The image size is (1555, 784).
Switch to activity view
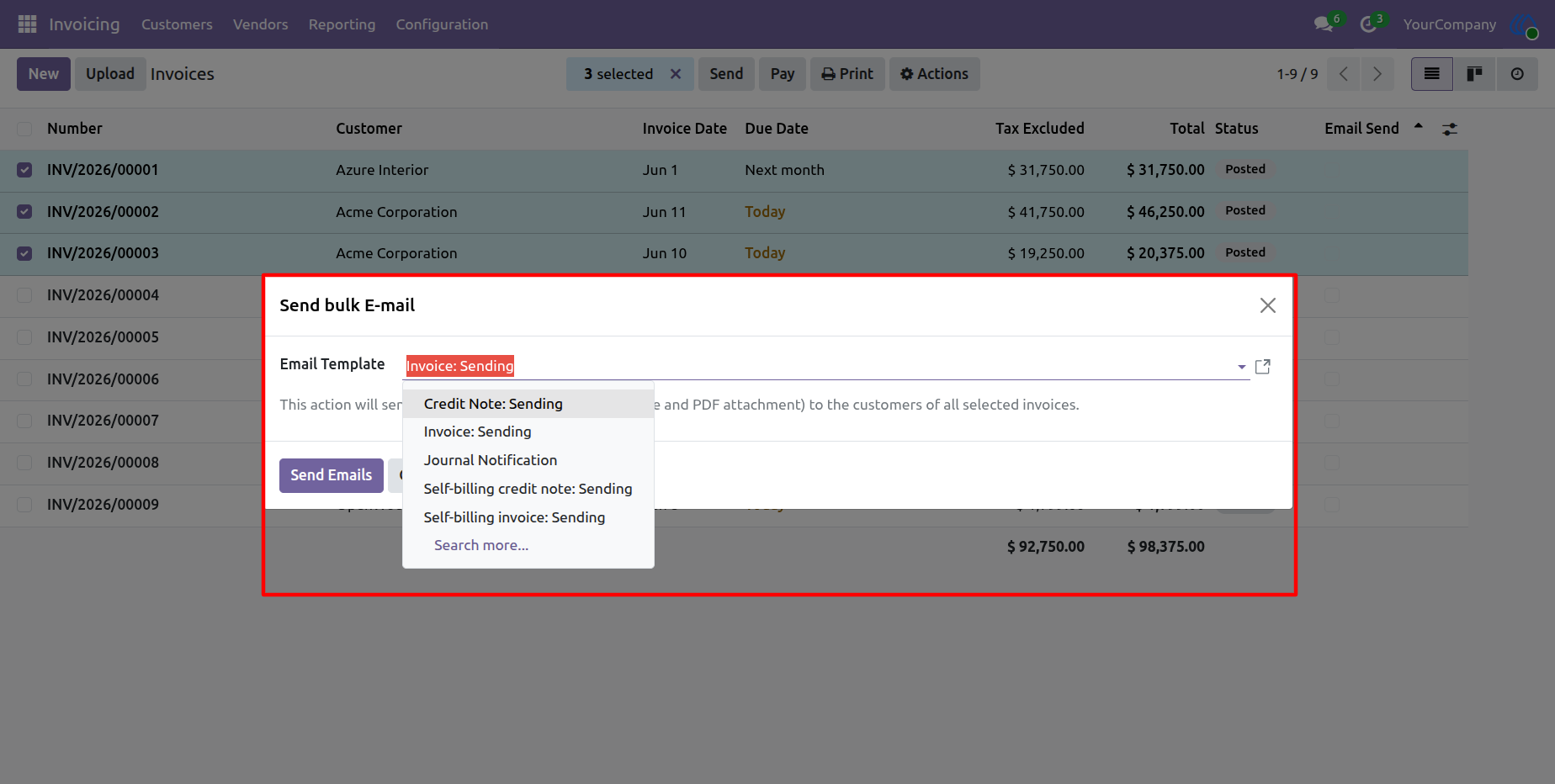click(1517, 74)
